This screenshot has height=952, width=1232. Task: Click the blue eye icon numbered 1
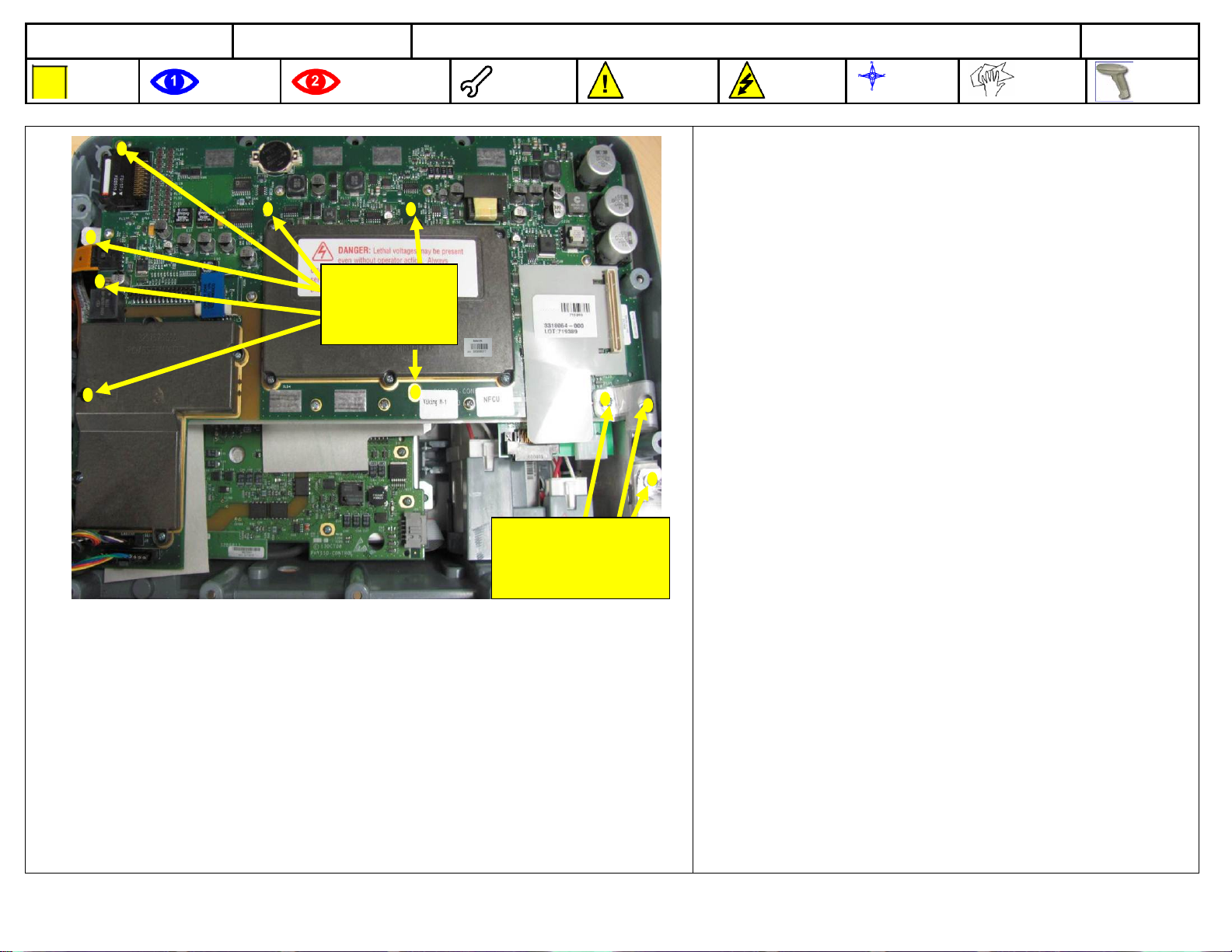click(x=175, y=82)
